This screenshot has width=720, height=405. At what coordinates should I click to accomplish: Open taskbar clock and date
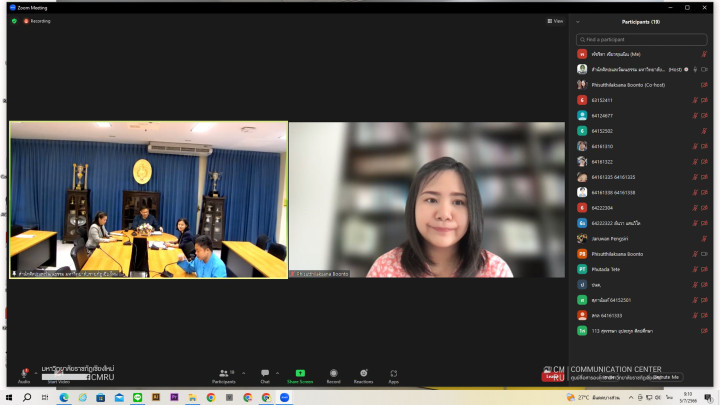tap(687, 397)
